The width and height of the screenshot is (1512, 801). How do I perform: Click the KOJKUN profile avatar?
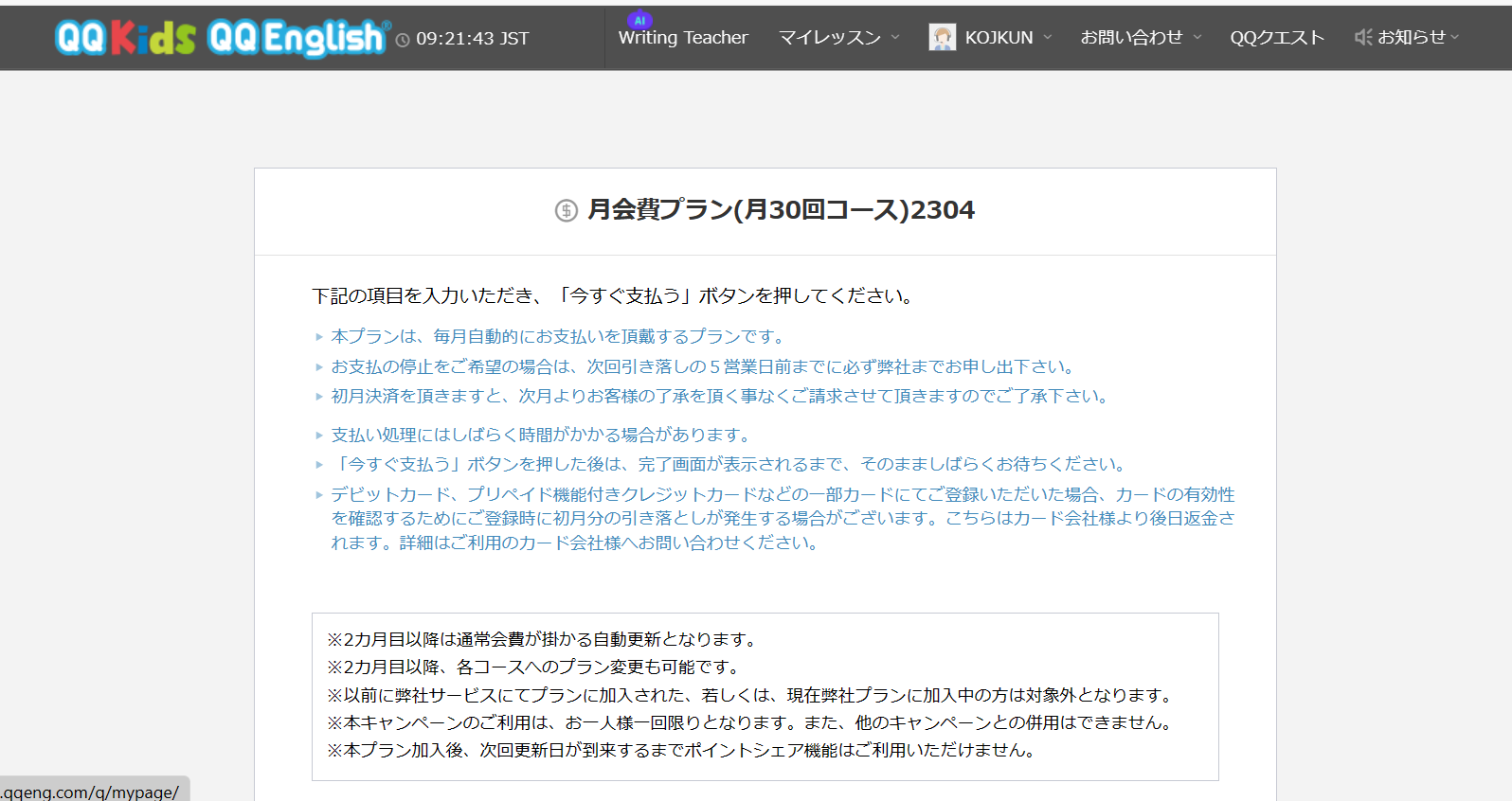click(x=942, y=37)
